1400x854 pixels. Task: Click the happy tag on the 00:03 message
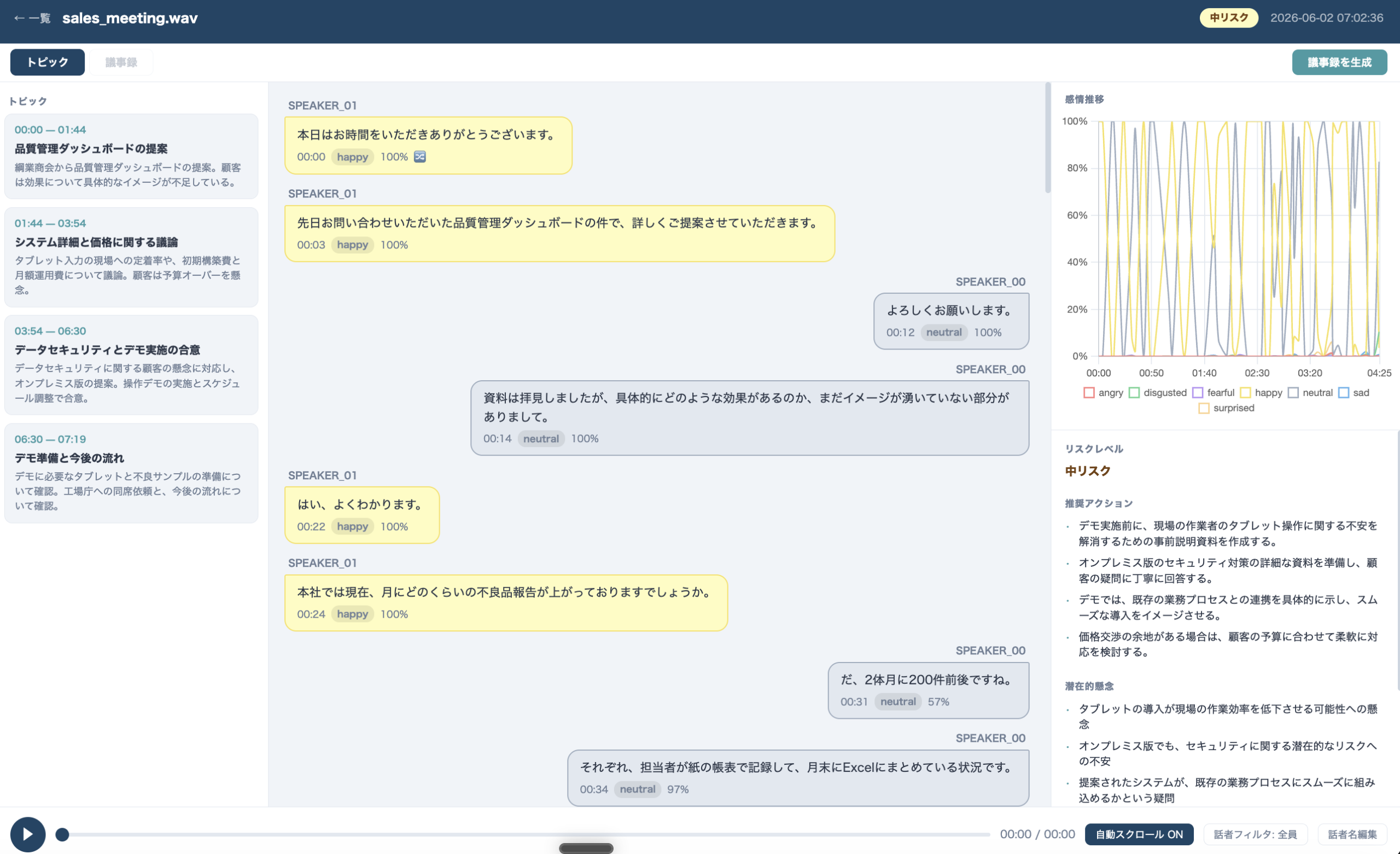point(352,245)
